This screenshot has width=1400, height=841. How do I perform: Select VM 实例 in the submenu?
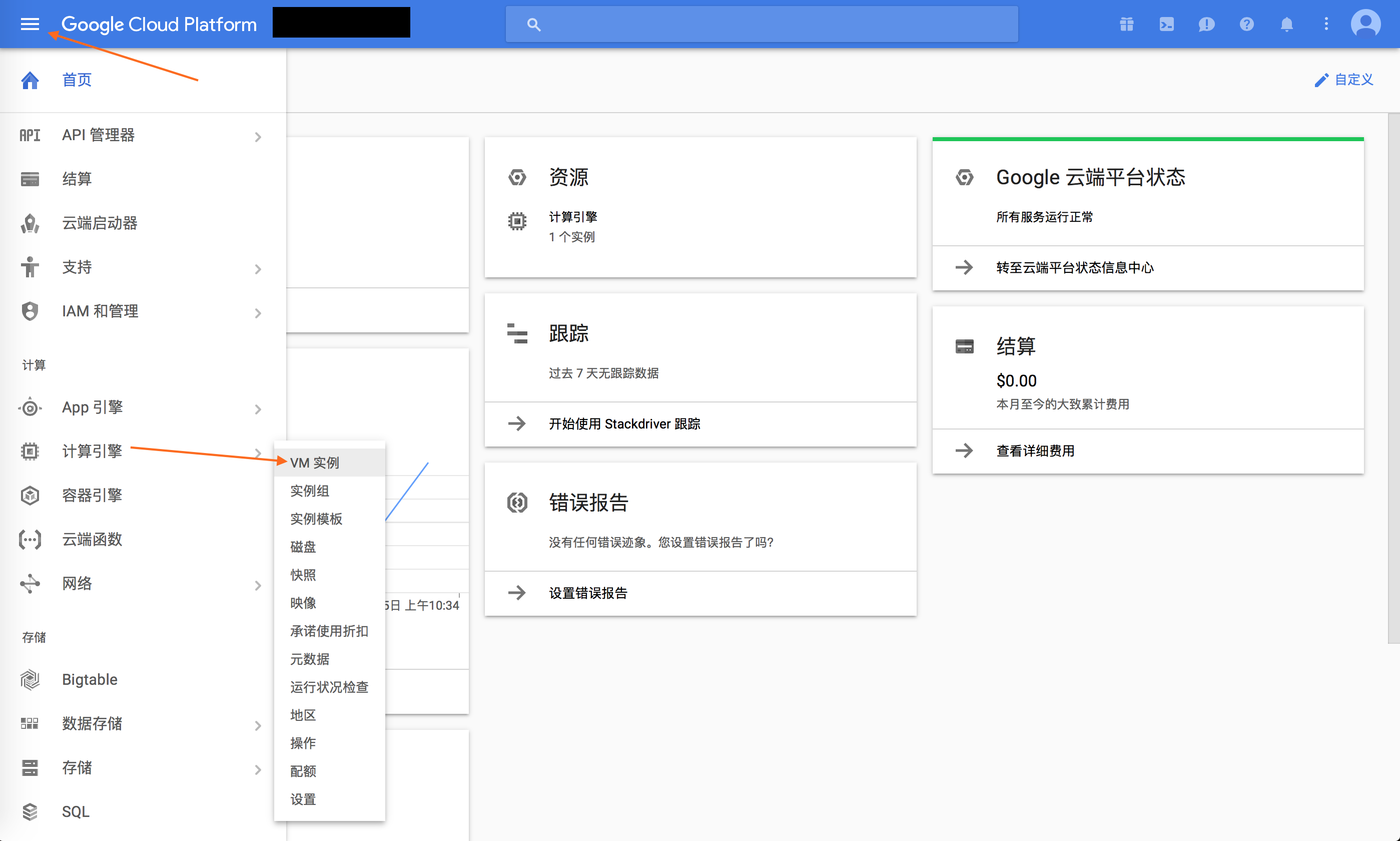[330, 463]
